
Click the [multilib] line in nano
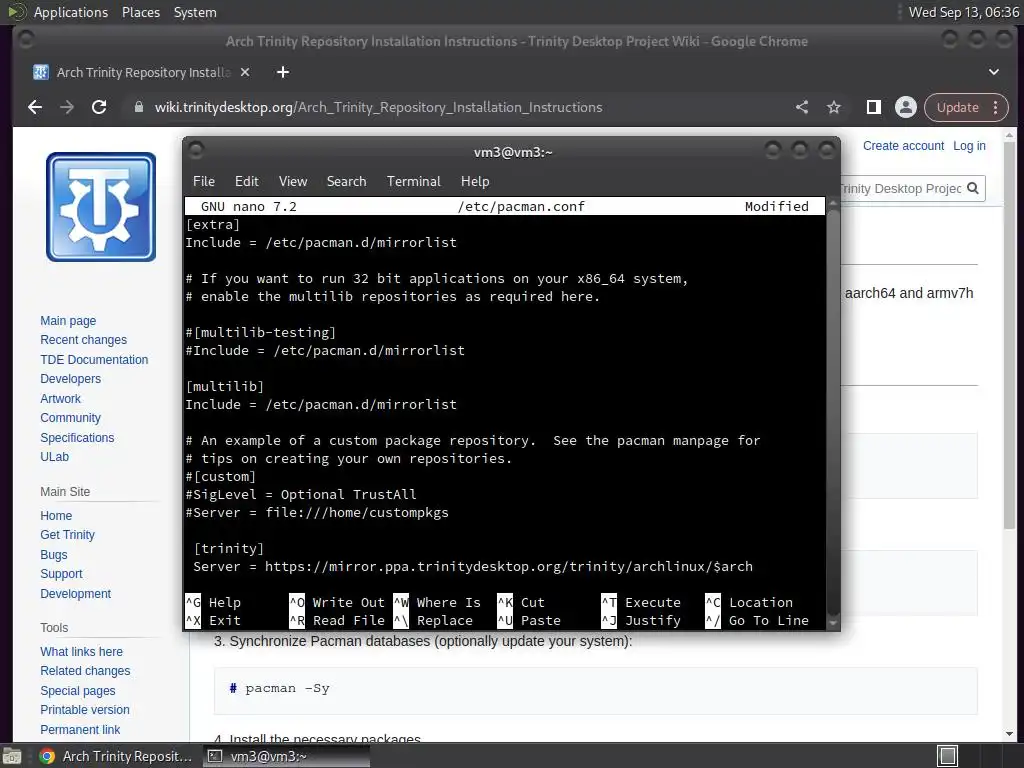click(x=225, y=387)
